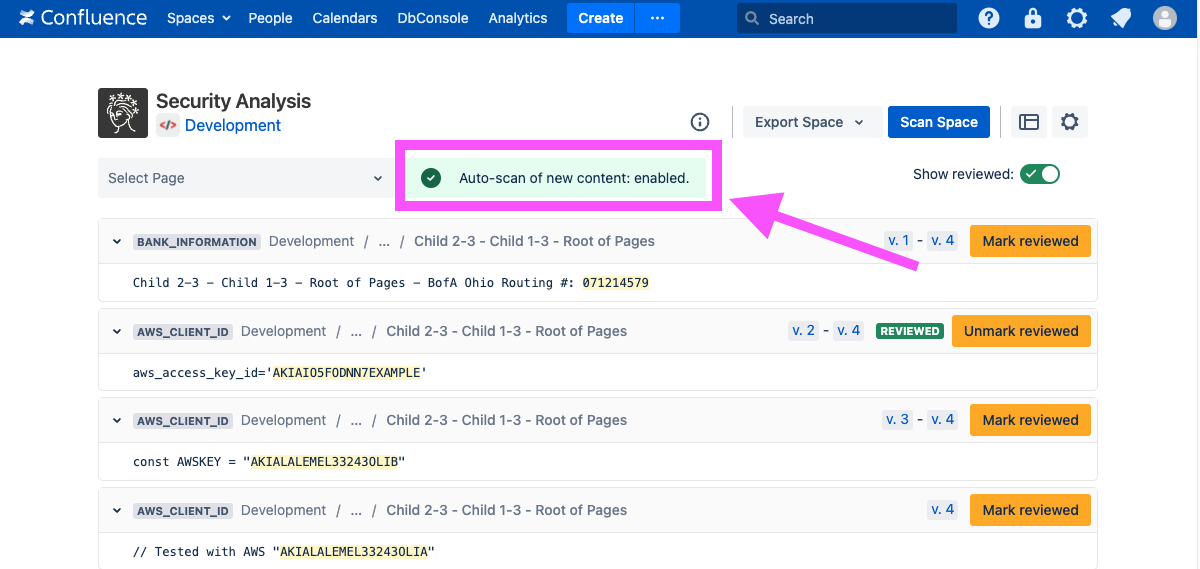Collapse the BANK_INFORMATION finding row
Image resolution: width=1200 pixels, height=569 pixels.
(117, 242)
